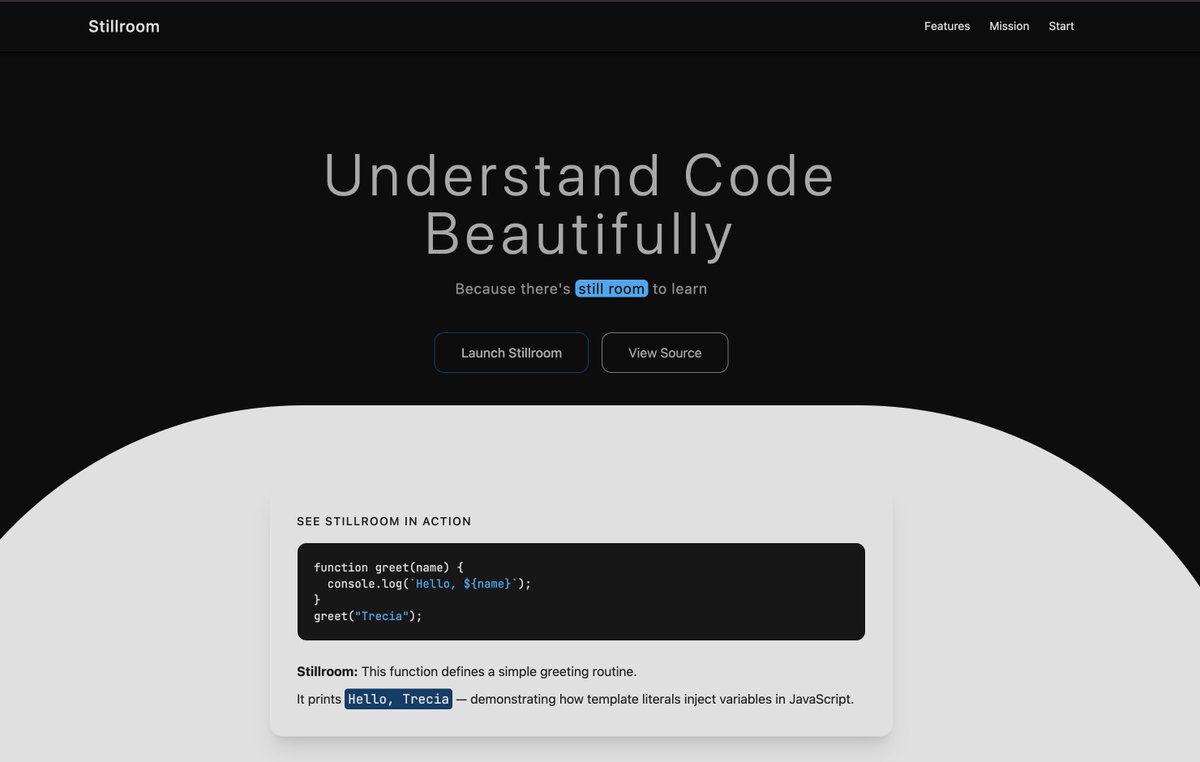The image size is (1200, 762).
Task: Click the Stillroom logo in header
Action: 124,26
